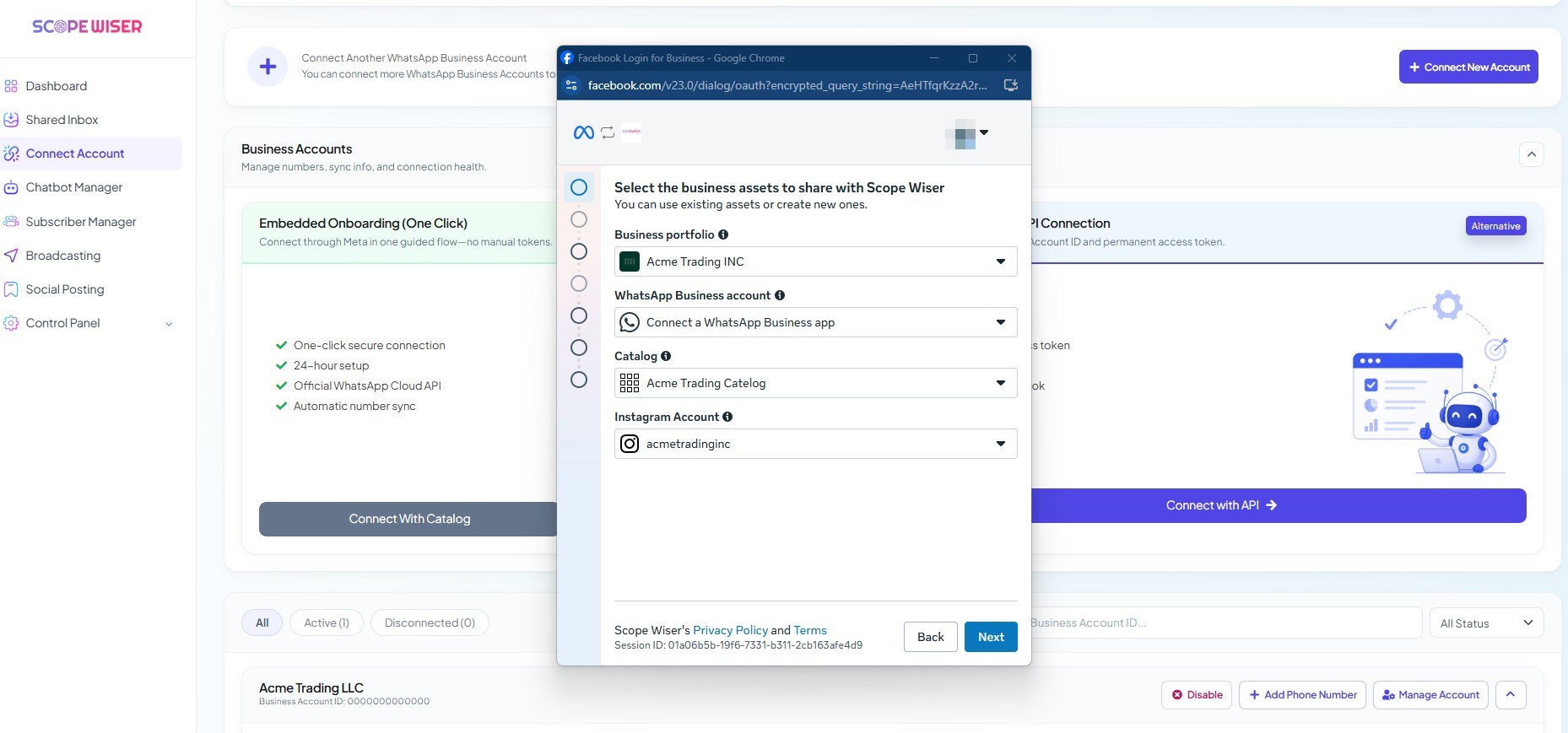Click the WhatsApp Business account info icon
The image size is (1568, 733).
click(x=780, y=295)
